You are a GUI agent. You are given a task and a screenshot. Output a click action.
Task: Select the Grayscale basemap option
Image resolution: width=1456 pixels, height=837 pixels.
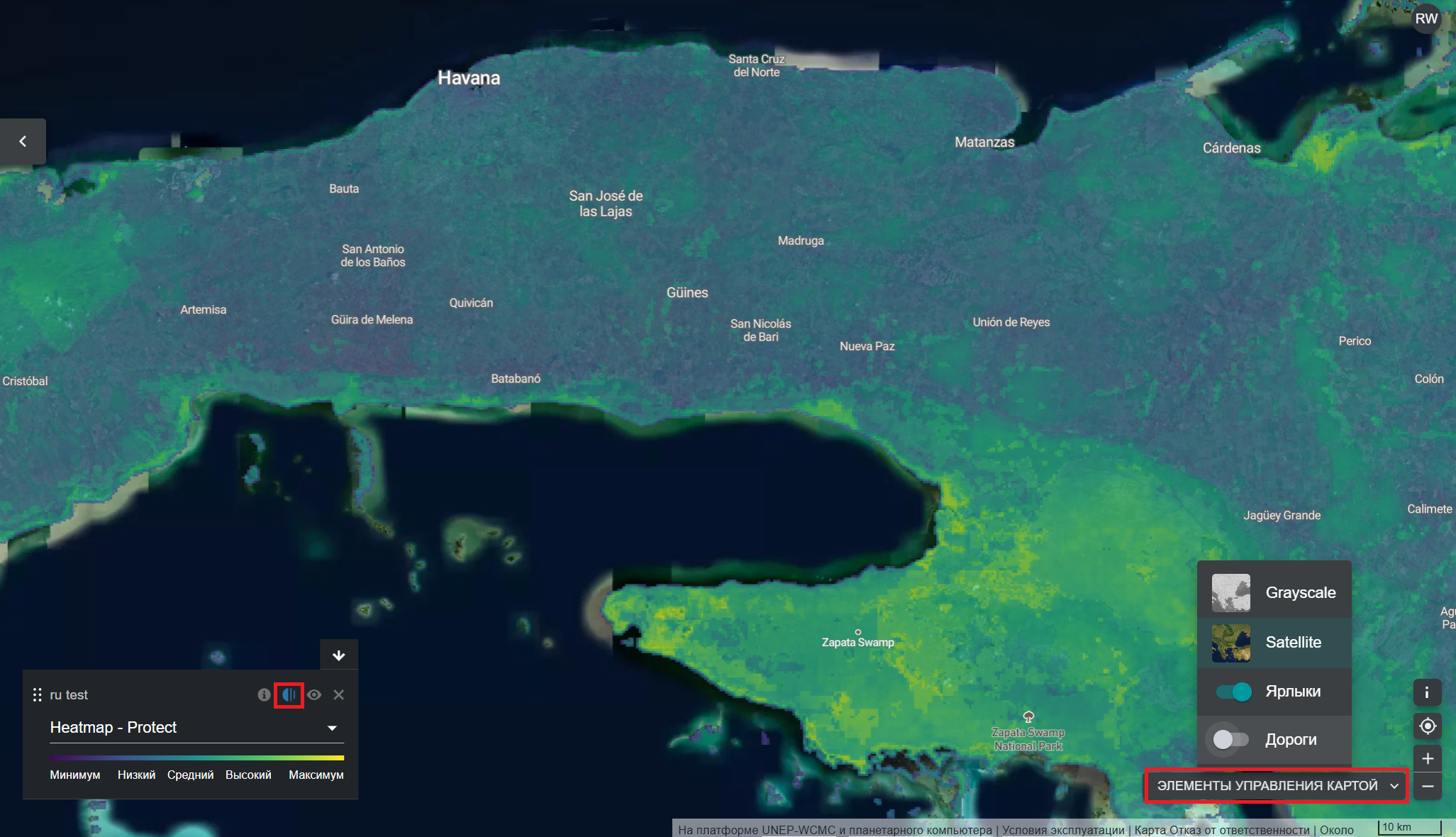coord(1274,593)
